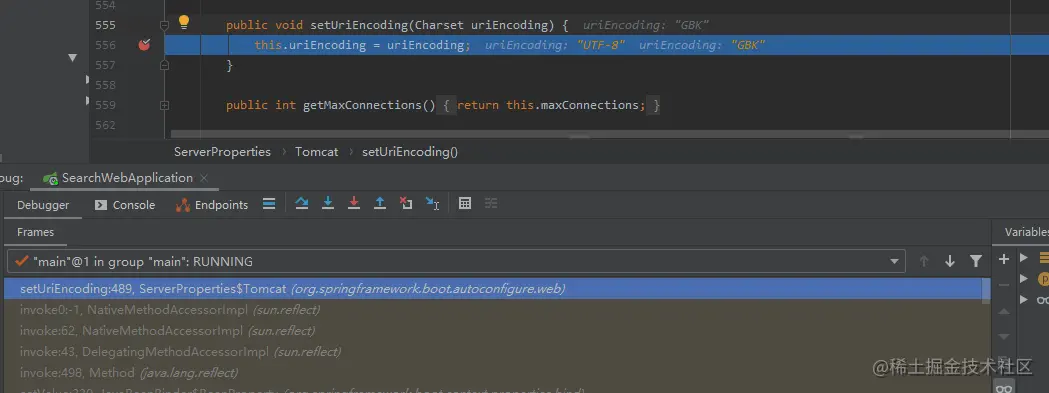Open the Console tab
Image resolution: width=1049 pixels, height=393 pixels.
click(x=125, y=205)
